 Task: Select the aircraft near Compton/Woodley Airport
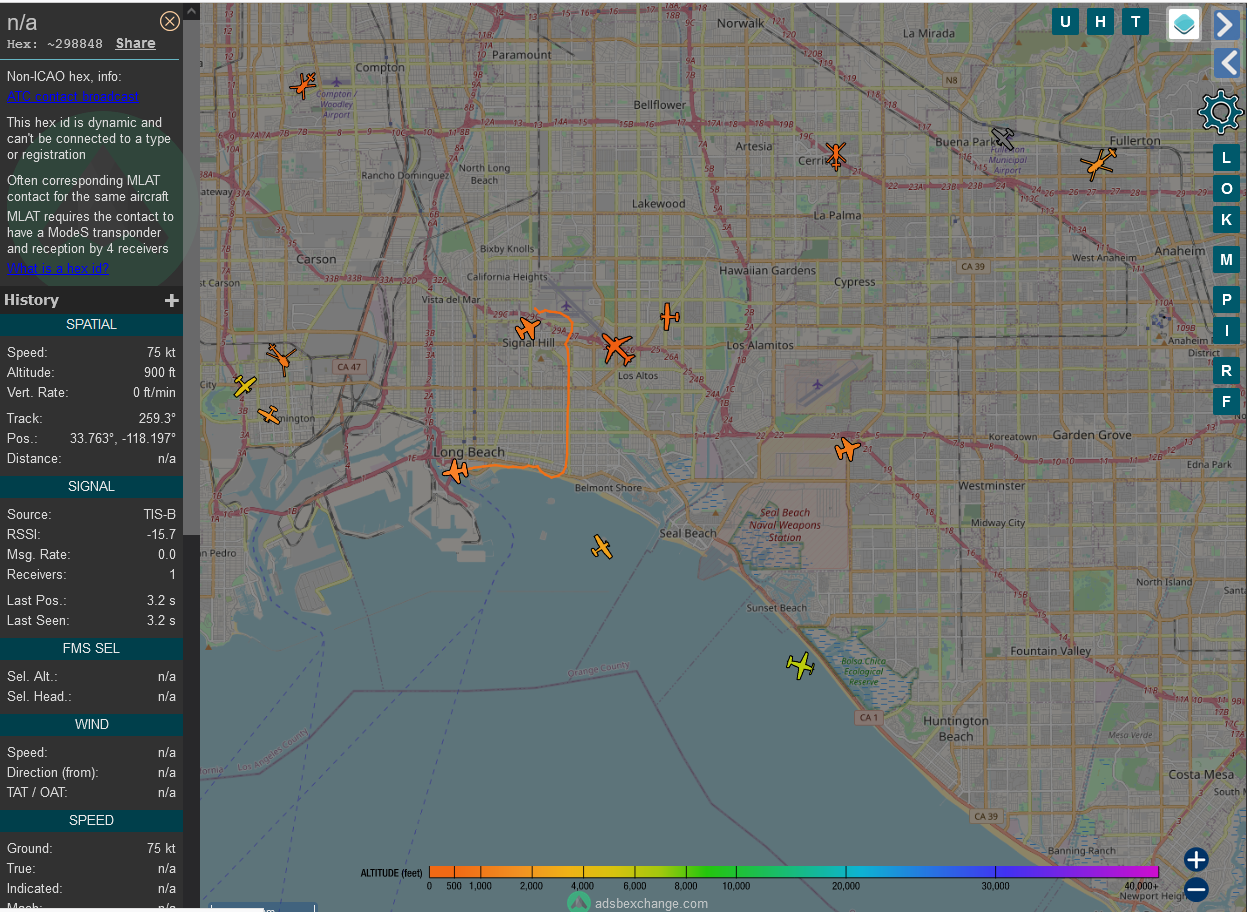(304, 85)
